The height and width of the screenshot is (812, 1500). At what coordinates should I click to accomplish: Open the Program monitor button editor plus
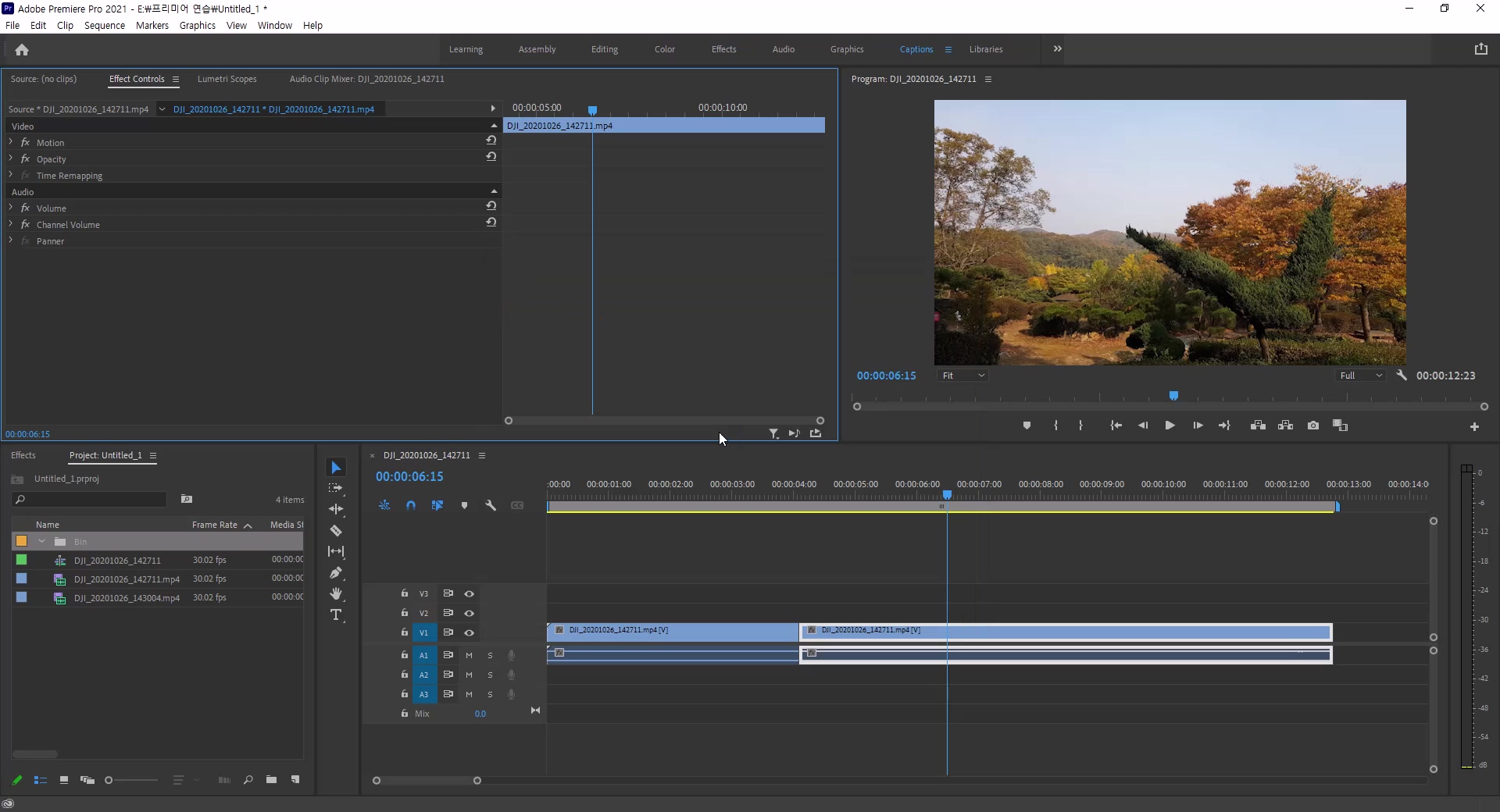(x=1474, y=426)
